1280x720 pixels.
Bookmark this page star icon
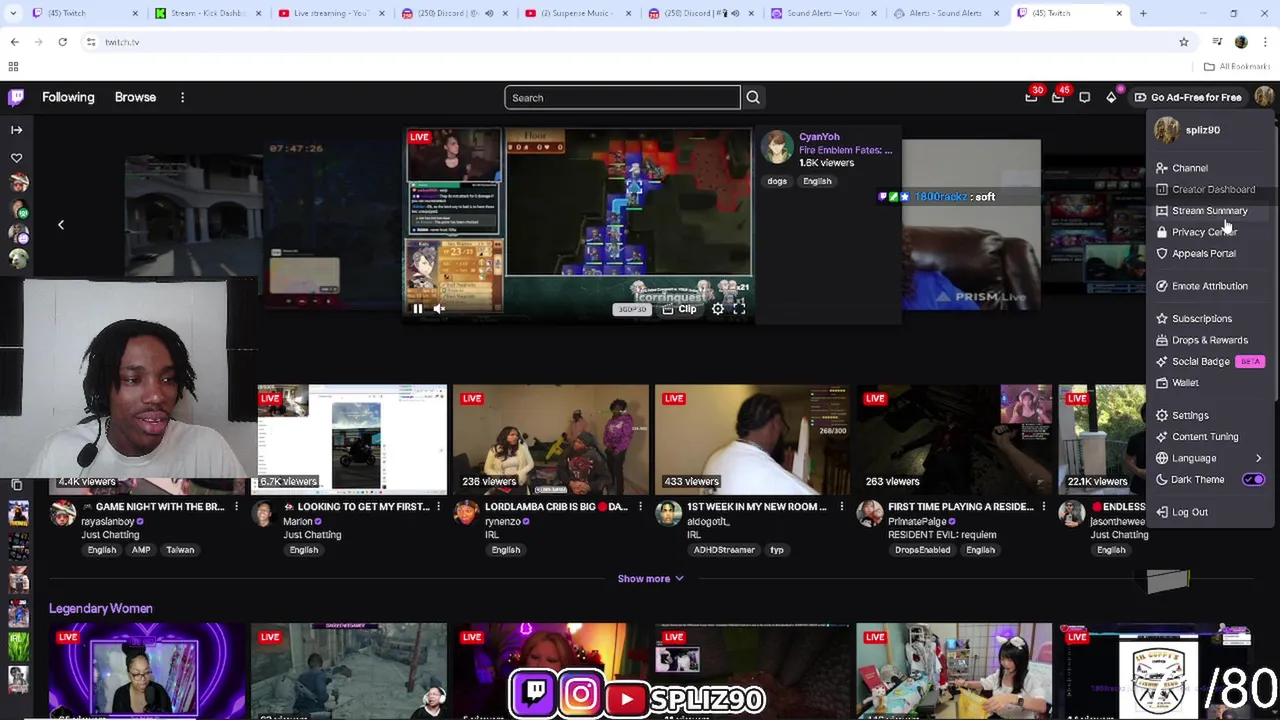tap(1184, 42)
